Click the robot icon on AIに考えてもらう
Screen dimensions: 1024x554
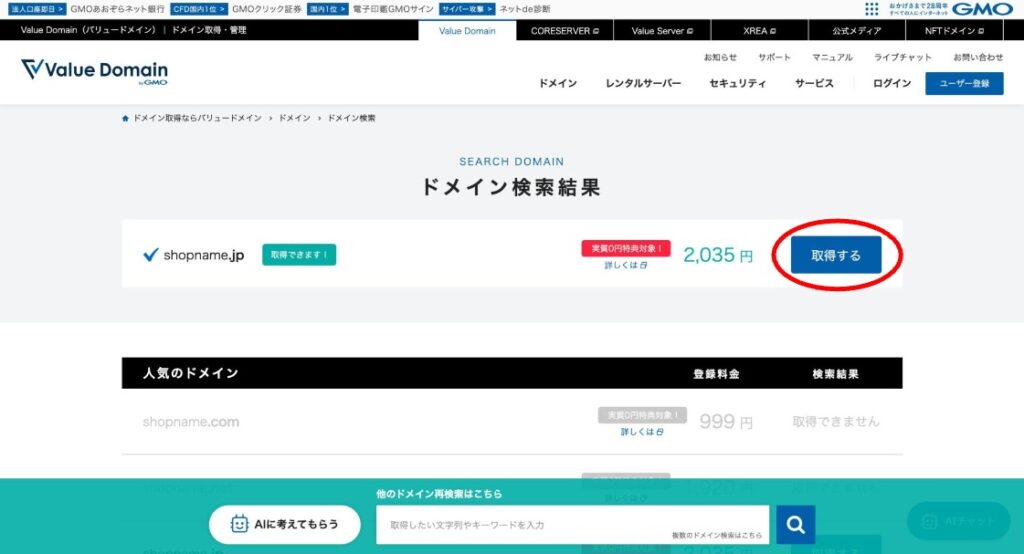coord(240,524)
